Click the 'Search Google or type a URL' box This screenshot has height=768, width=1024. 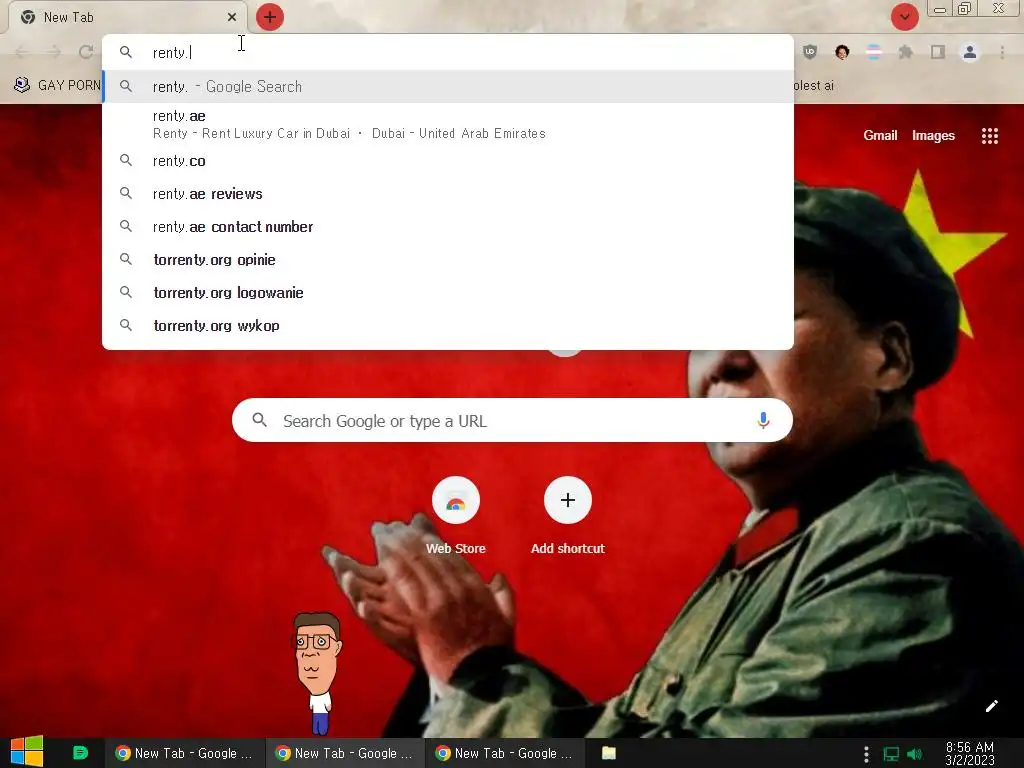[512, 420]
